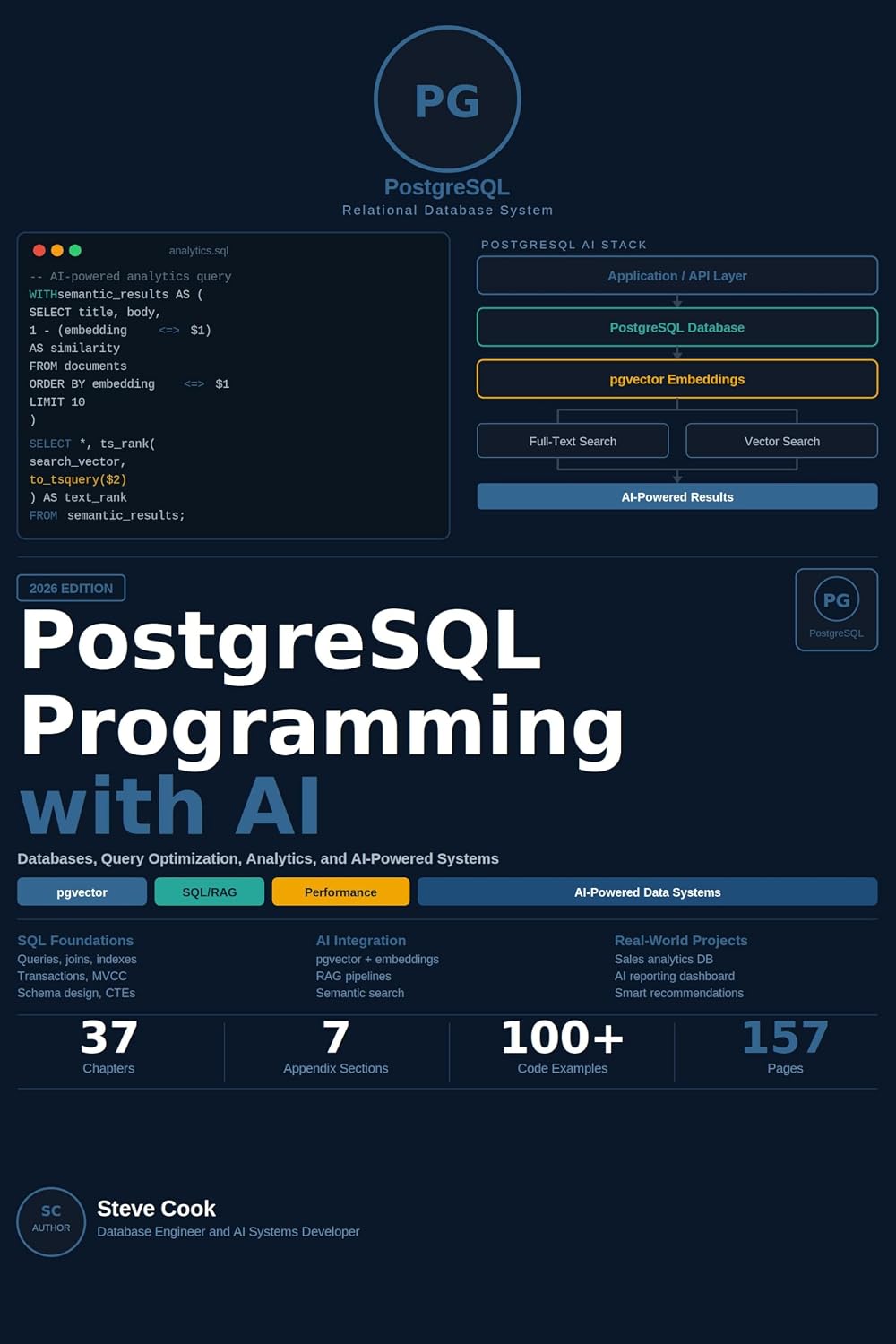
Task: Click the 'with AI' title text
Action: click(x=170, y=806)
